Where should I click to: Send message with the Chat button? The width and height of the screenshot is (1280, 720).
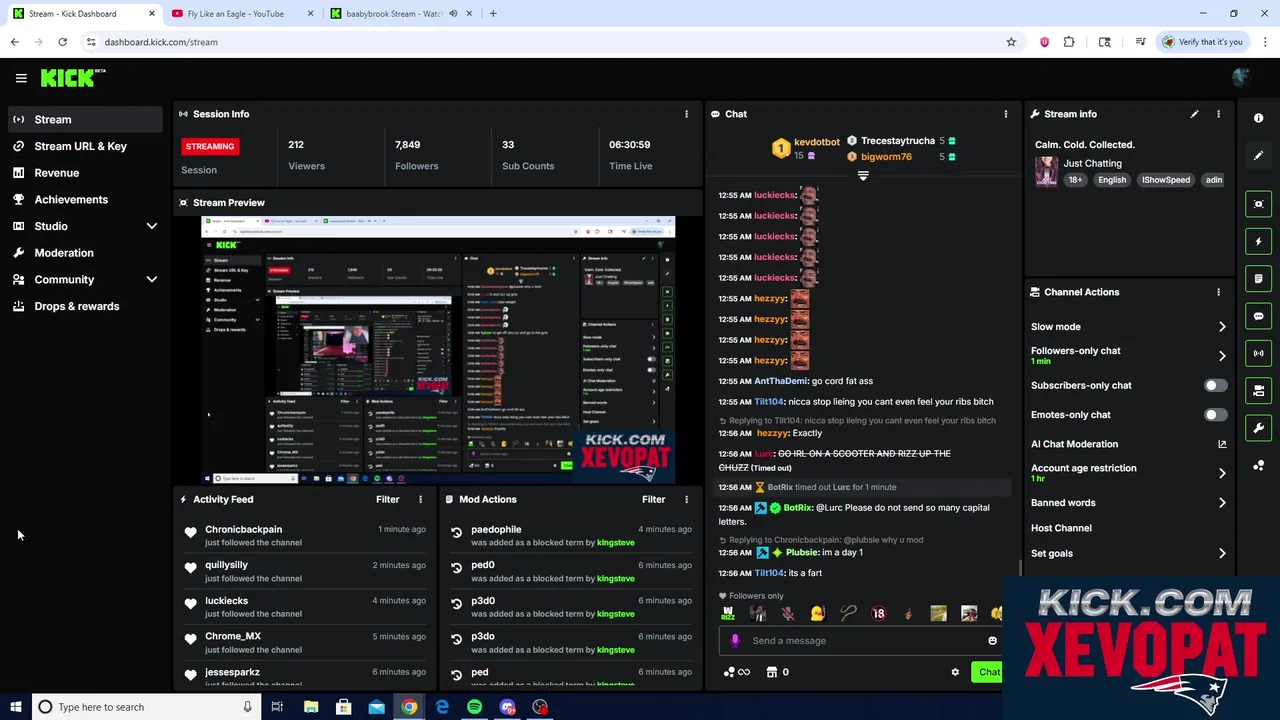988,672
